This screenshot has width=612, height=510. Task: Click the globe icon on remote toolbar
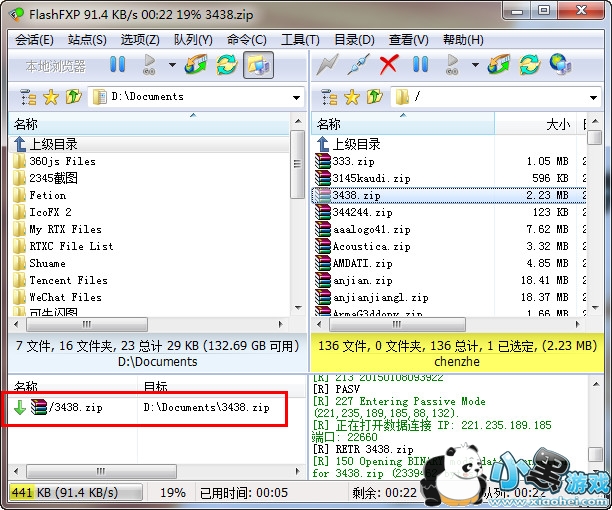tap(560, 66)
